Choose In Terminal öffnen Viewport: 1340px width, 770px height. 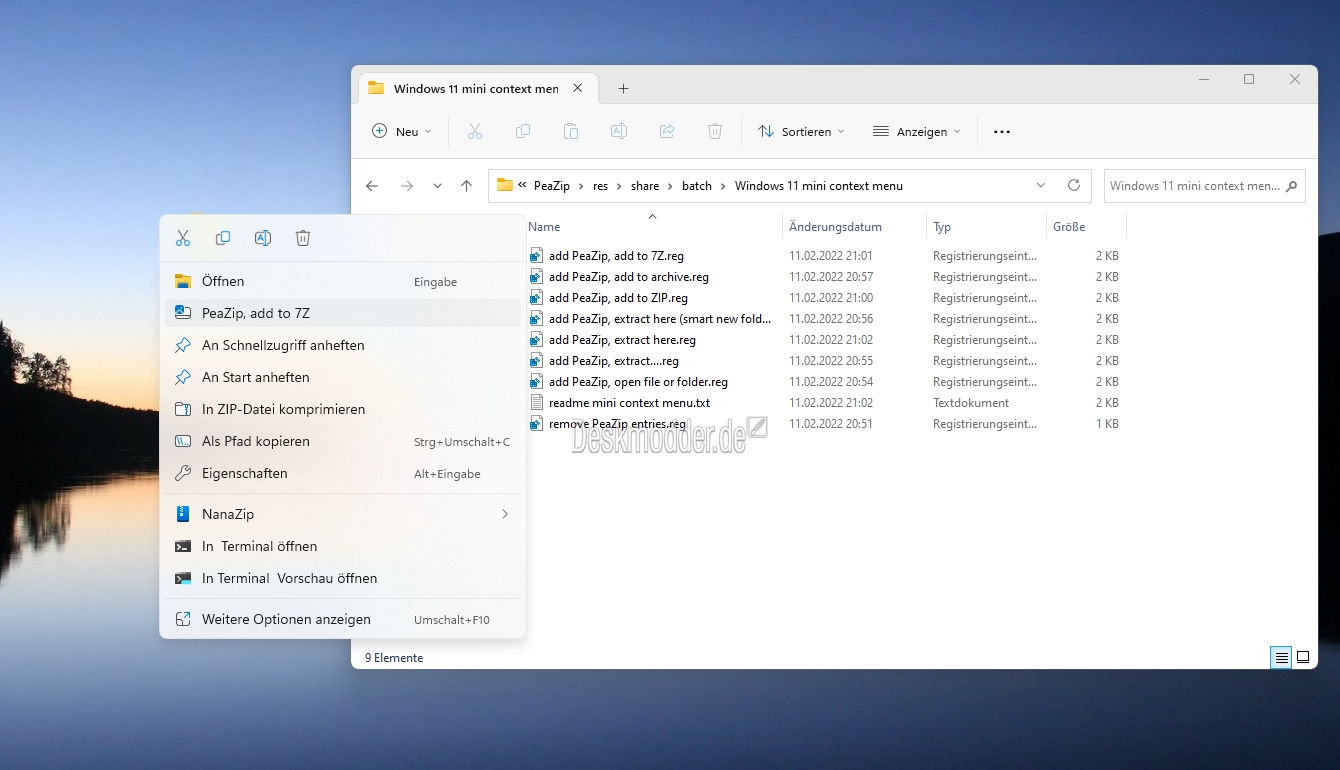tap(342, 546)
